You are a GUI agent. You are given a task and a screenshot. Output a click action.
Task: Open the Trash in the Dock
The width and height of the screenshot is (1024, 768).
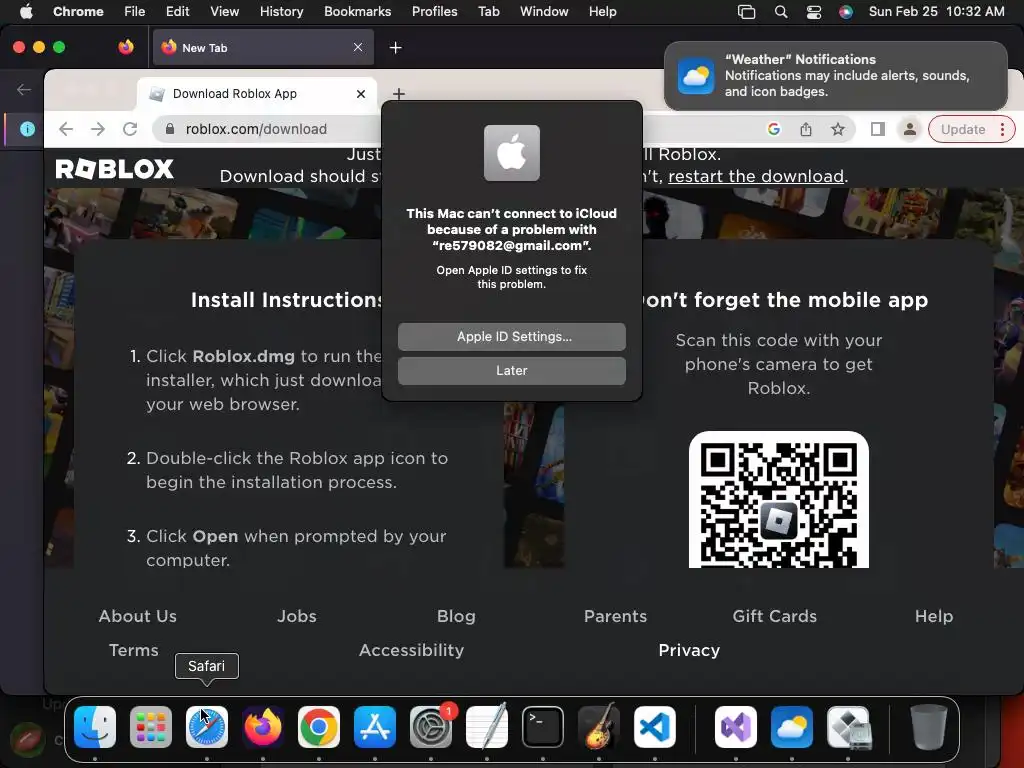tap(929, 727)
